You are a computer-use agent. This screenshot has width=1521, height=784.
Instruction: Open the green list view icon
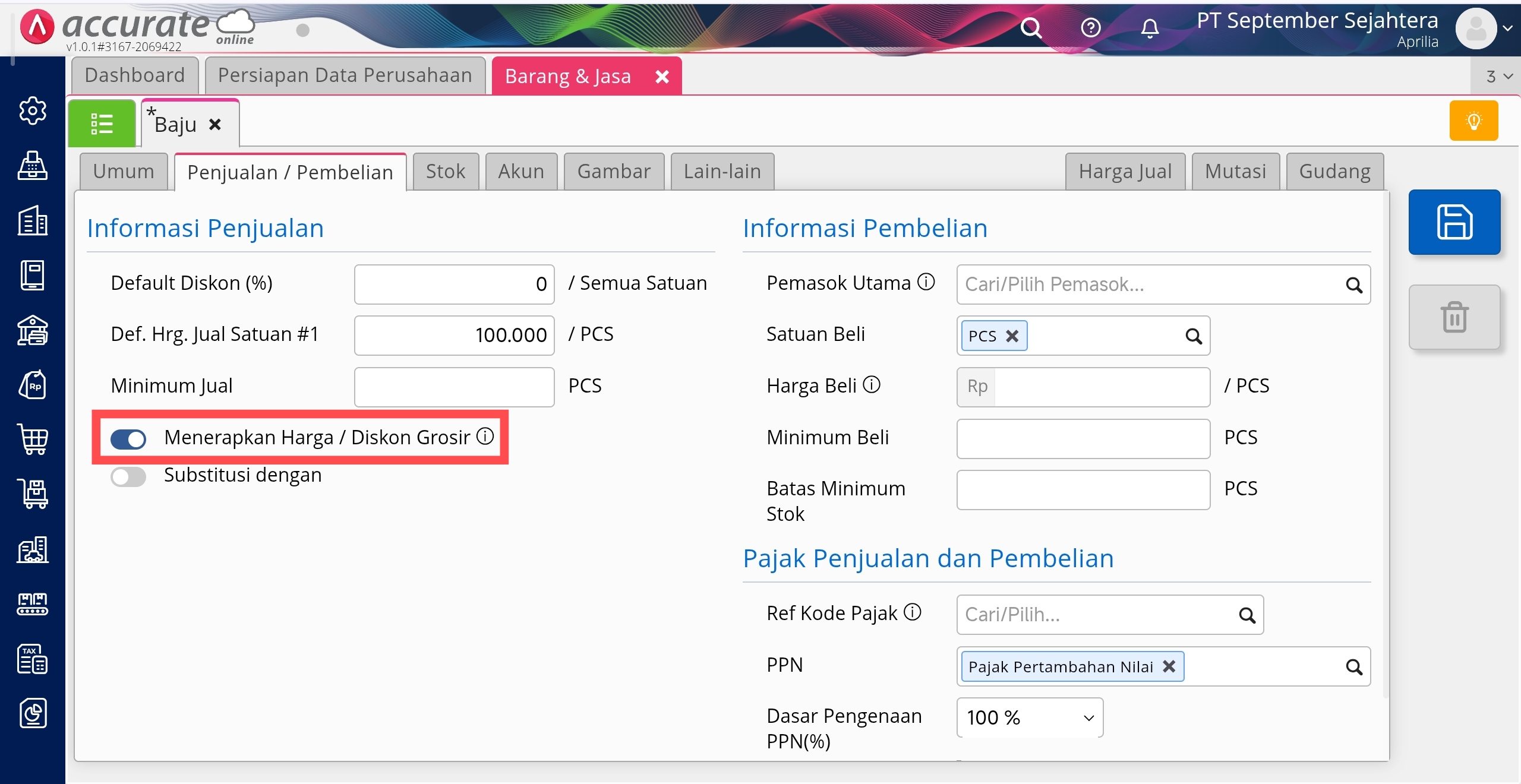pos(102,124)
